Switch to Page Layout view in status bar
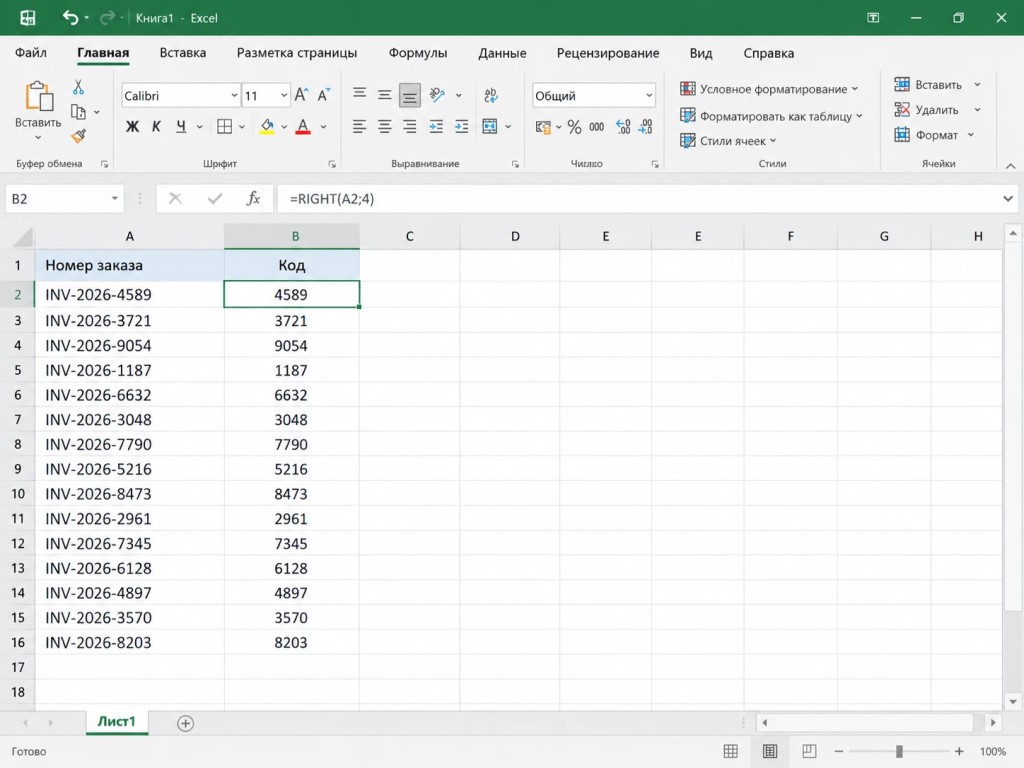 [x=770, y=751]
